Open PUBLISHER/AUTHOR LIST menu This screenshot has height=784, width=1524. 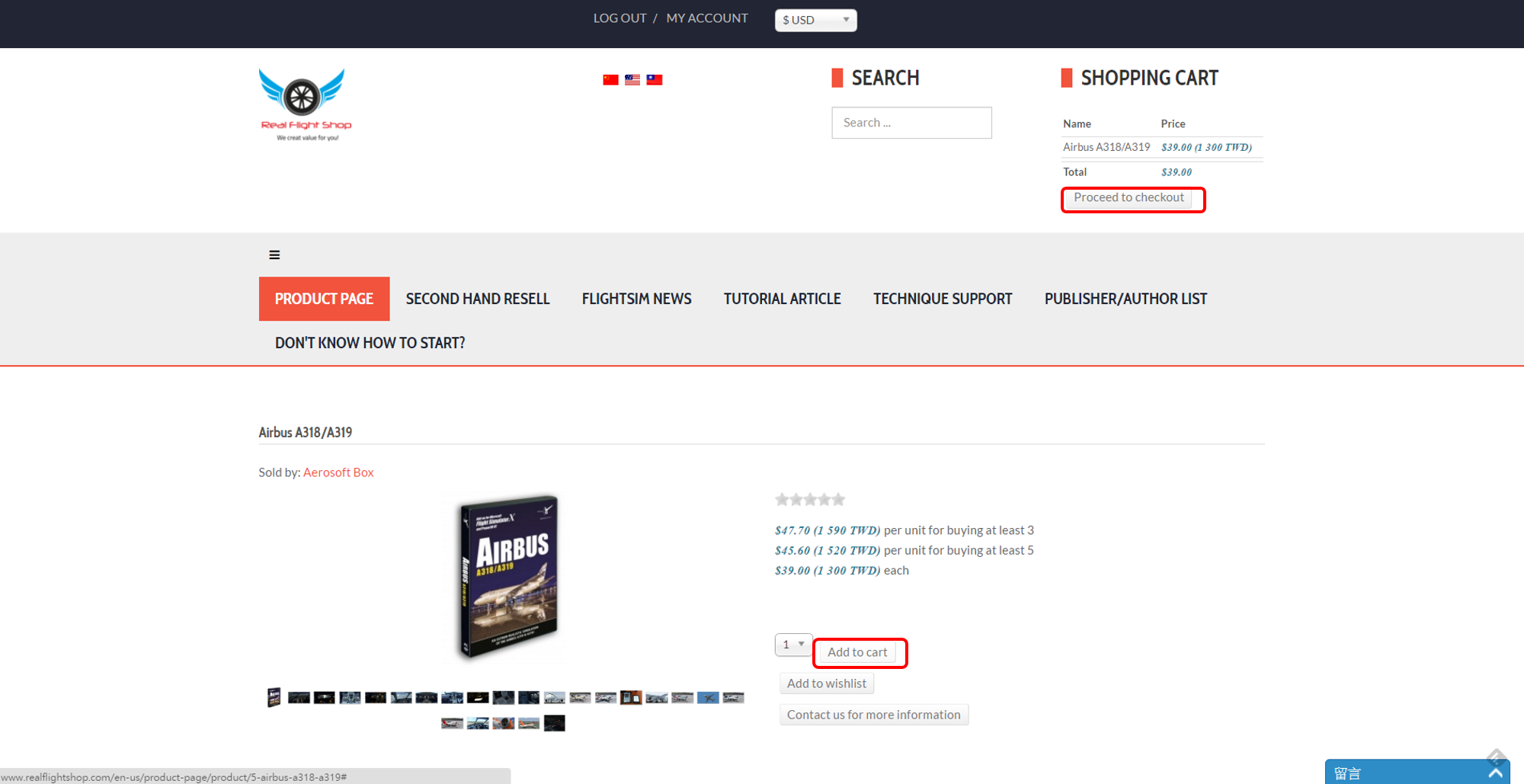pos(1125,299)
